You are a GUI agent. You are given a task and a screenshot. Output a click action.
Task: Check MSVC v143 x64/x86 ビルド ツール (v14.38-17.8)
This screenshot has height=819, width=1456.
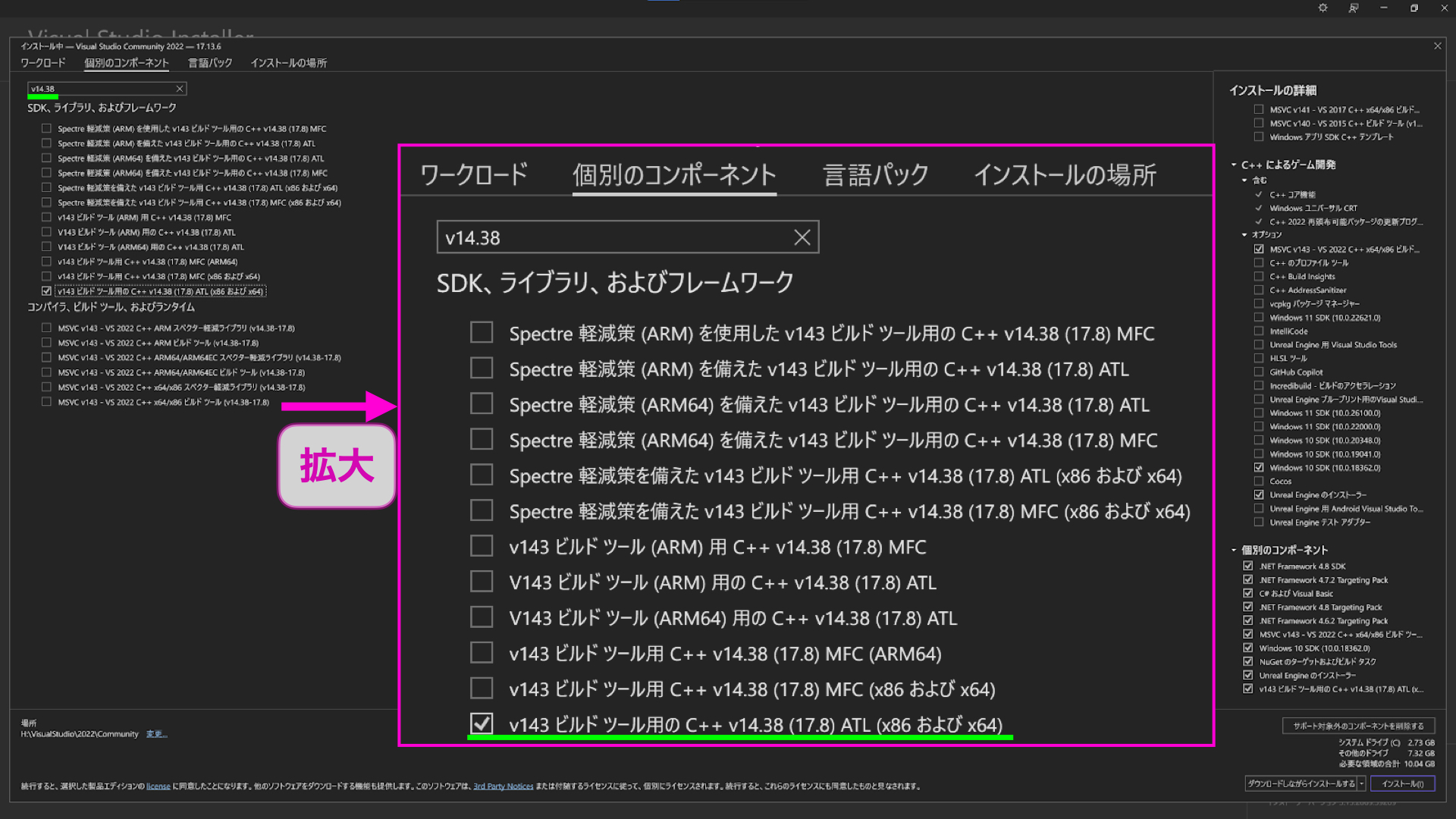click(46, 402)
